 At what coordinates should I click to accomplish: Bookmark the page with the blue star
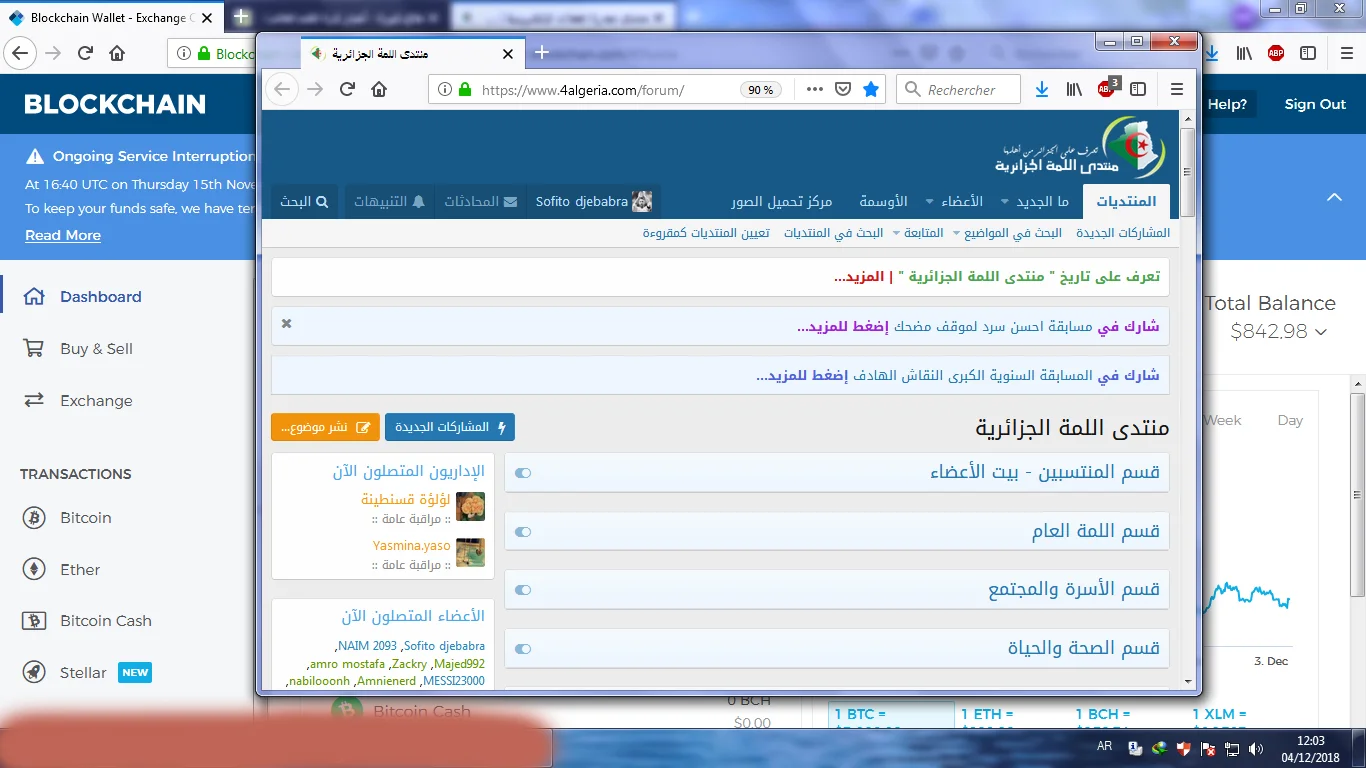tap(871, 89)
